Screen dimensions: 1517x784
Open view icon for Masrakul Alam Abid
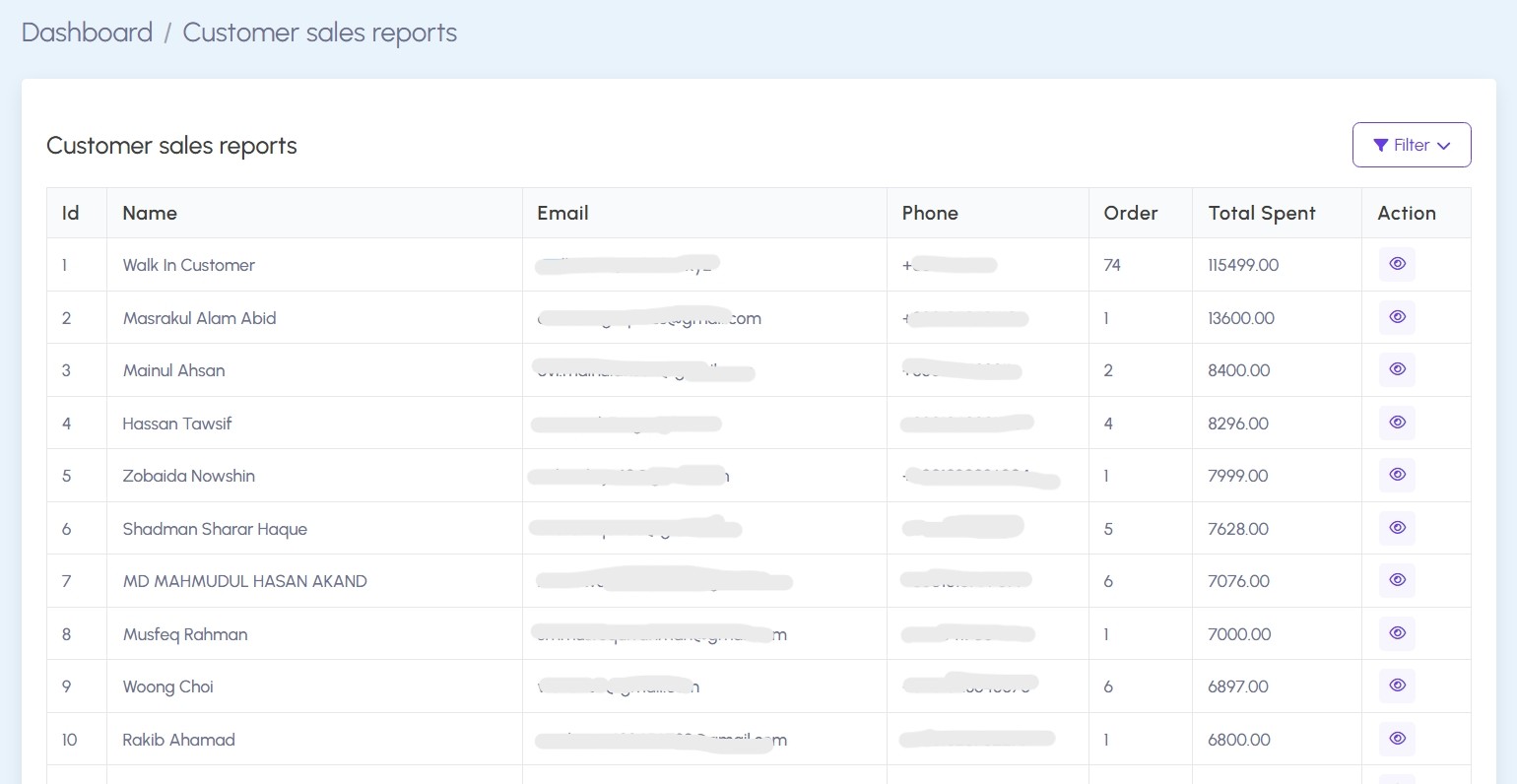(1397, 317)
